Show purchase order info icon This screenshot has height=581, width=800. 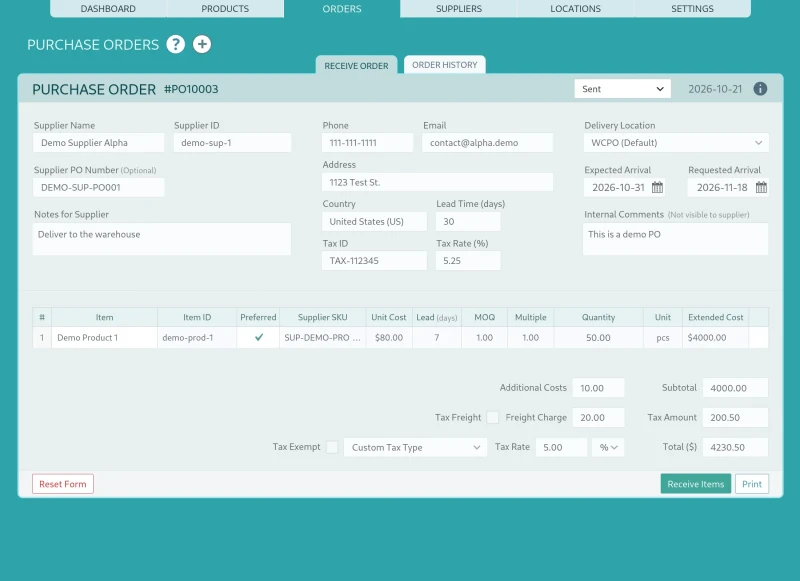760,89
